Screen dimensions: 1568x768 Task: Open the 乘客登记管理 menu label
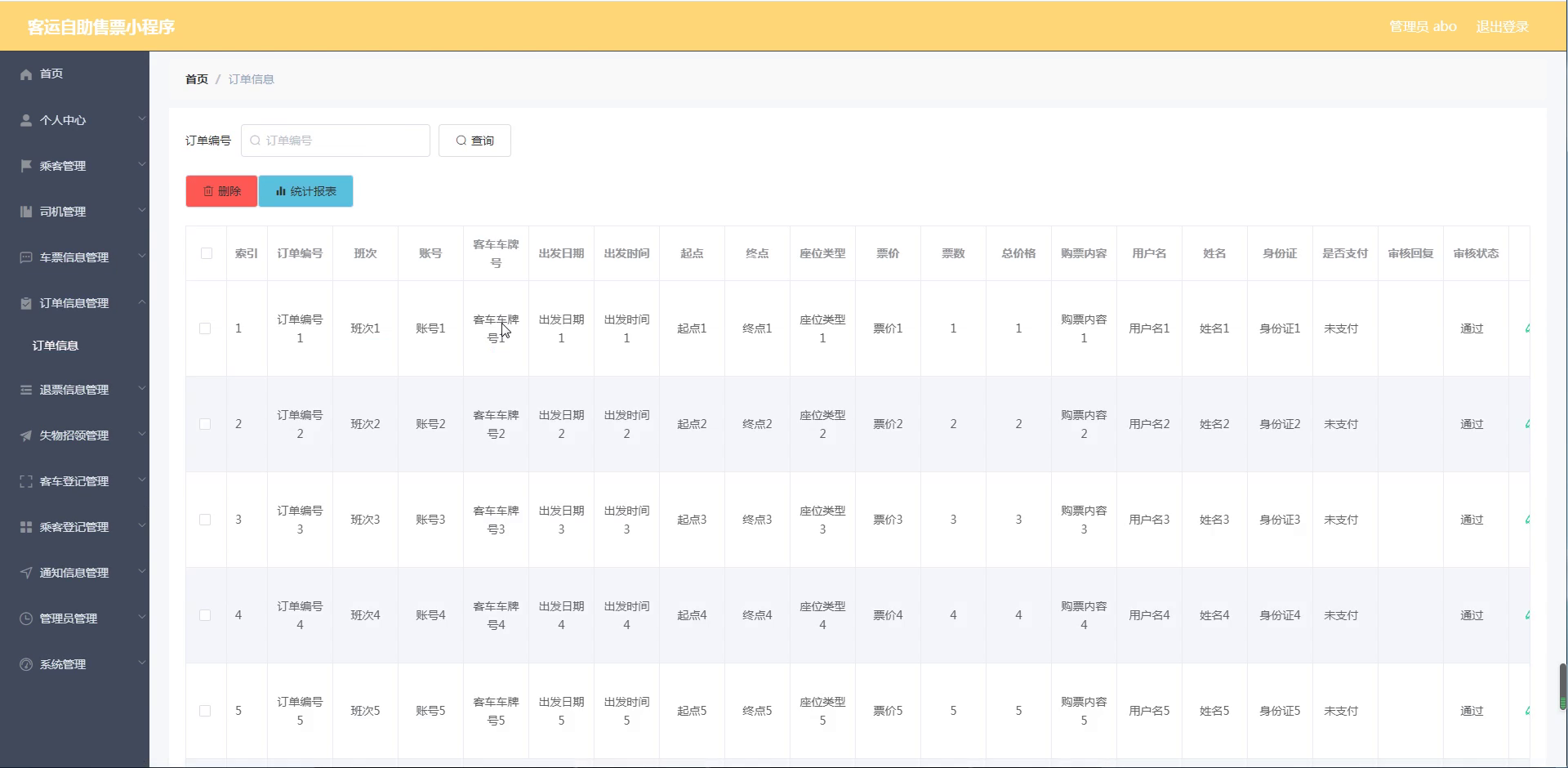click(x=74, y=527)
